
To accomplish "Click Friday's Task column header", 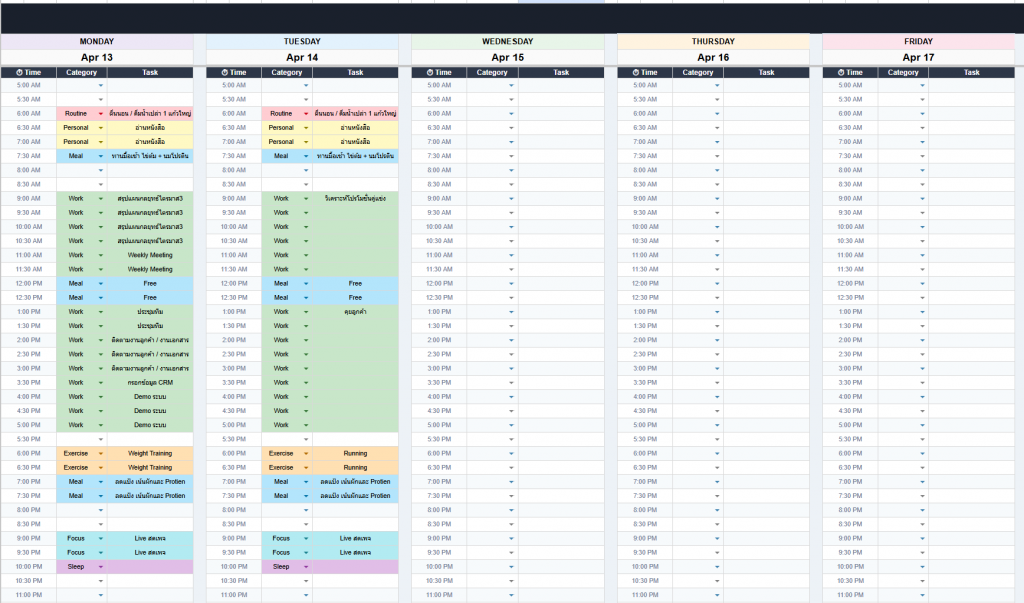I will [x=971, y=73].
